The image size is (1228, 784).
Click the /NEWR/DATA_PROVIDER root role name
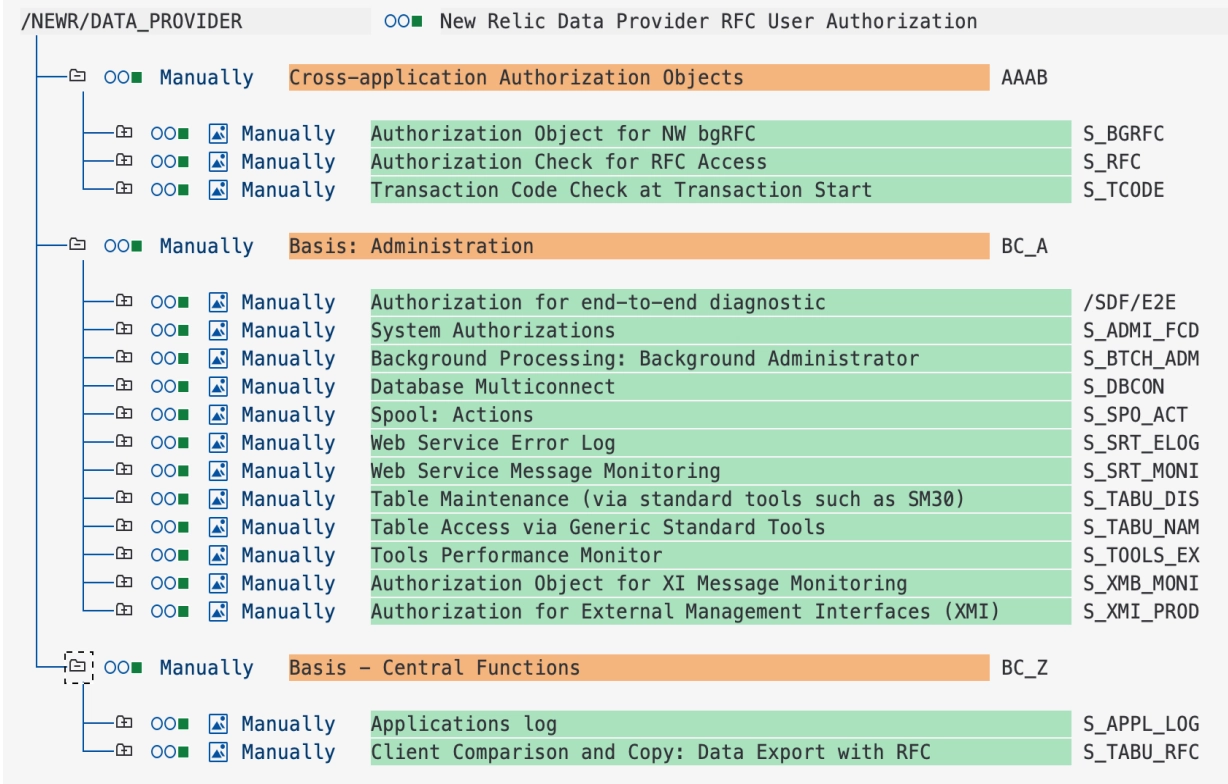(131, 21)
